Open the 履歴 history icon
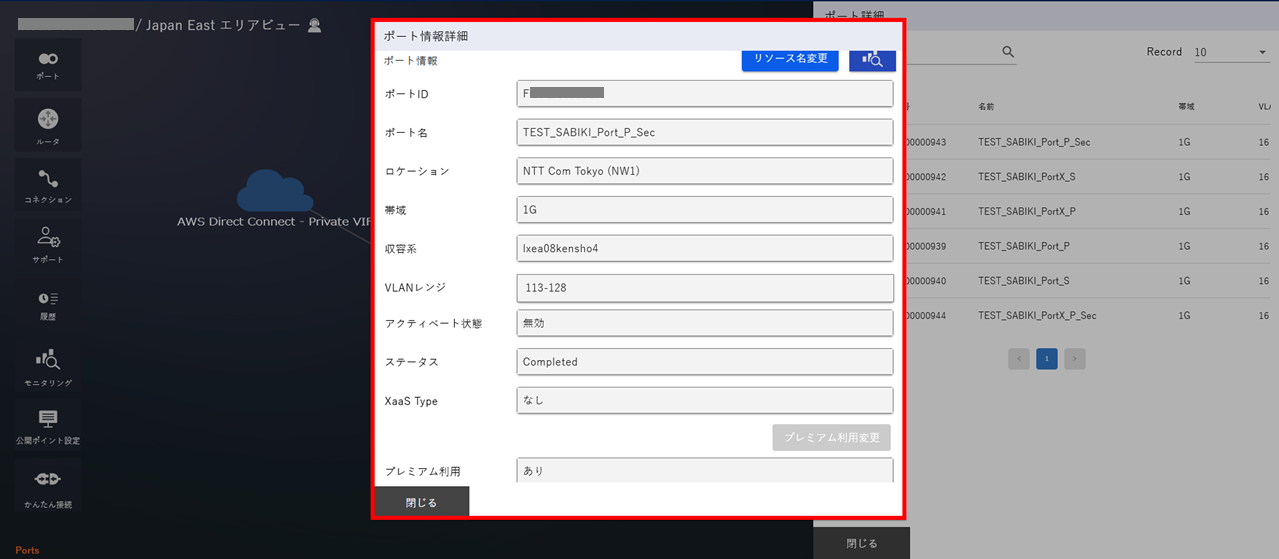Screen dimensions: 1279x559 (48, 304)
